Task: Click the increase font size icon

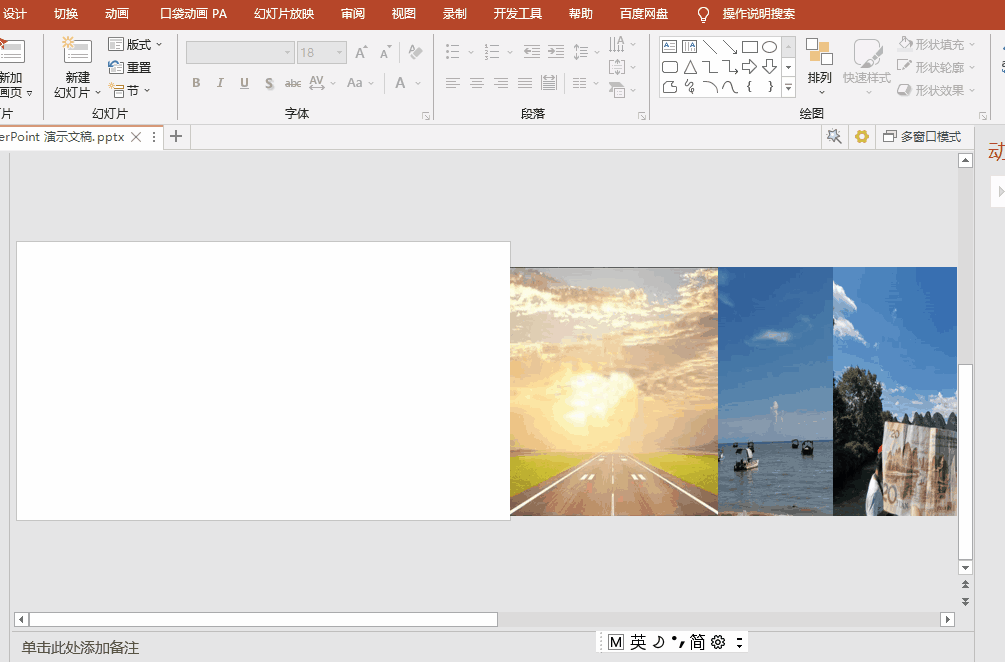Action: (361, 53)
